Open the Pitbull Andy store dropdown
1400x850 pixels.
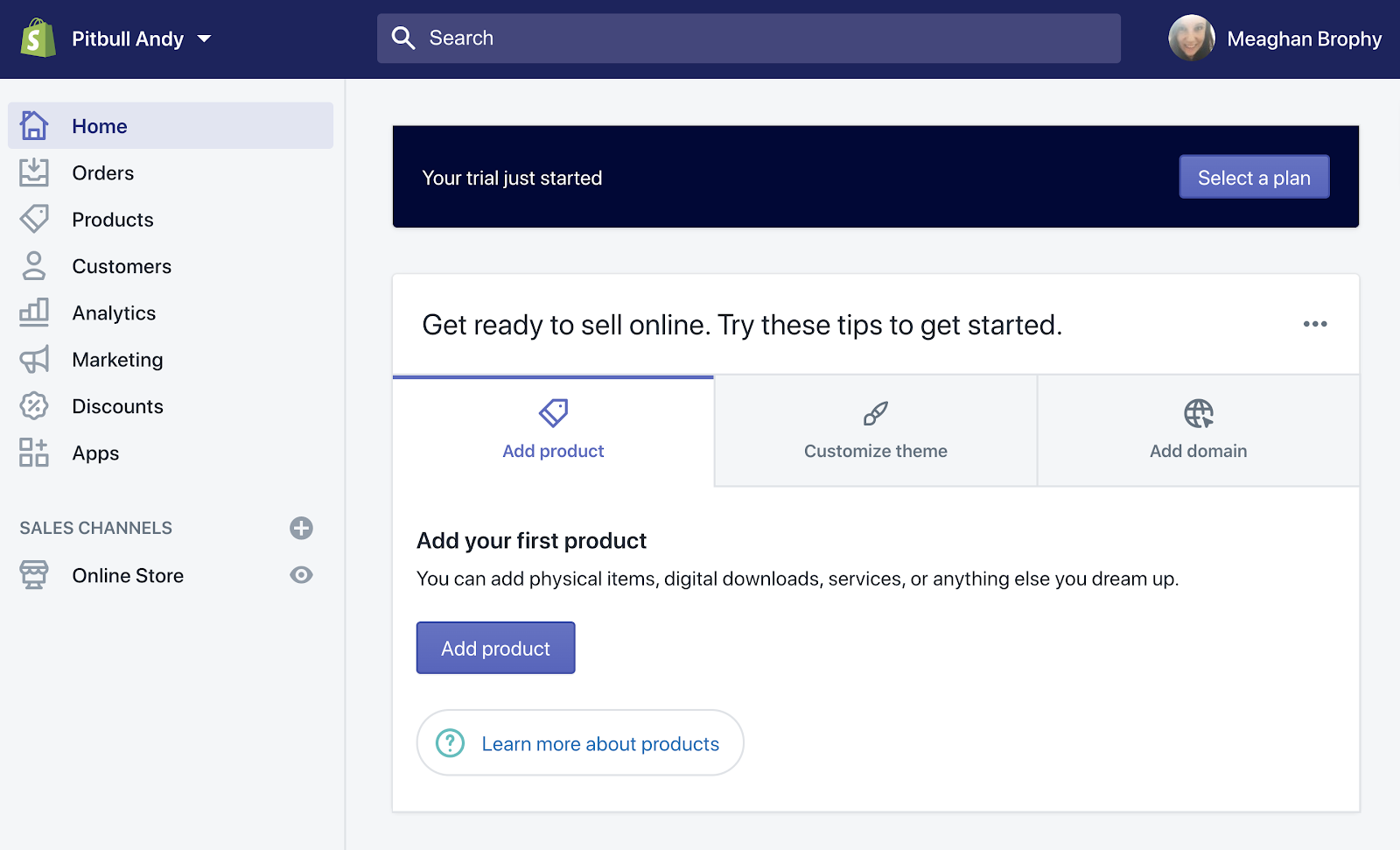(140, 39)
